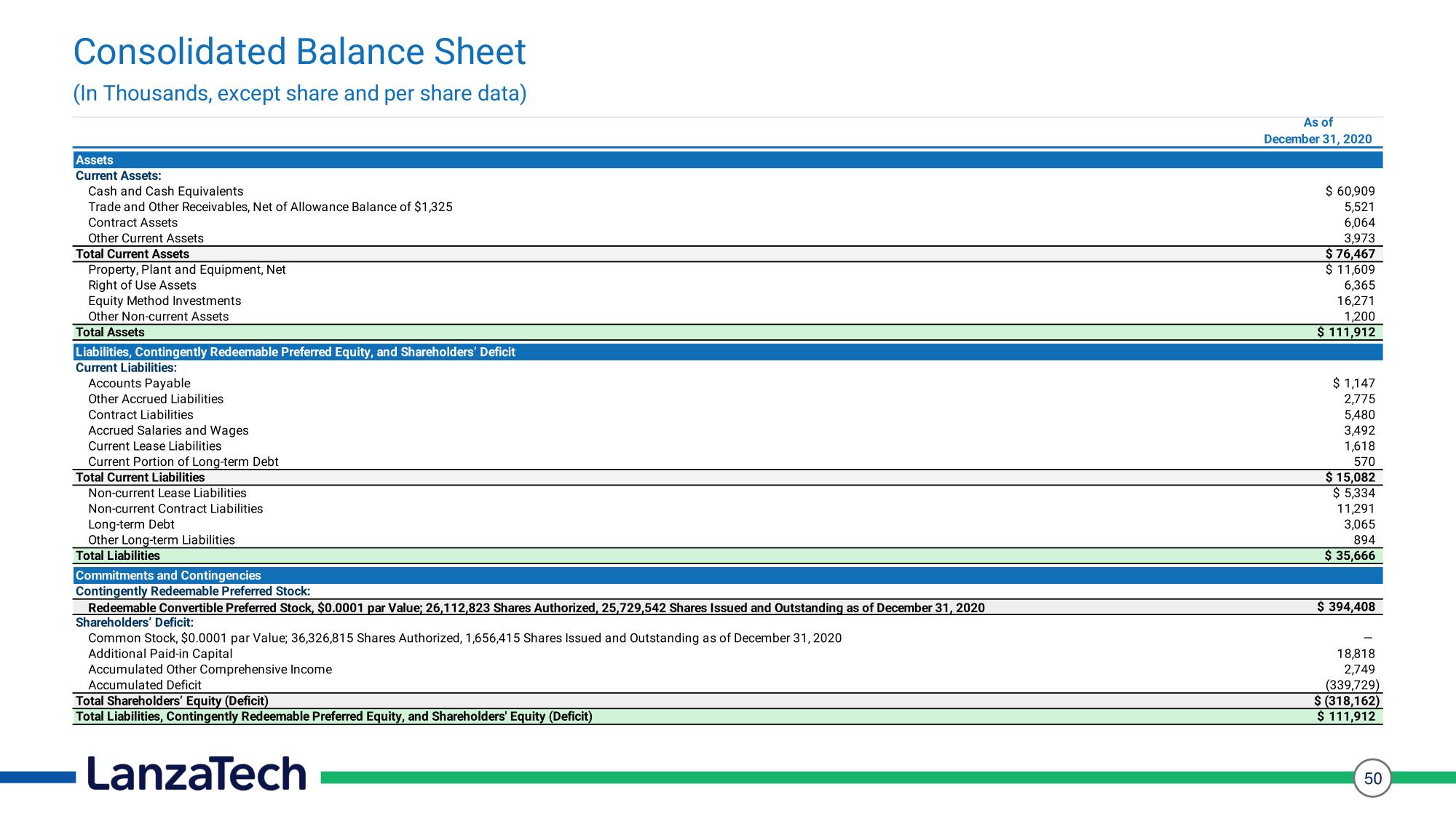Click the Accounts Payable row label
Screen dimensions: 1456x819
tap(139, 384)
